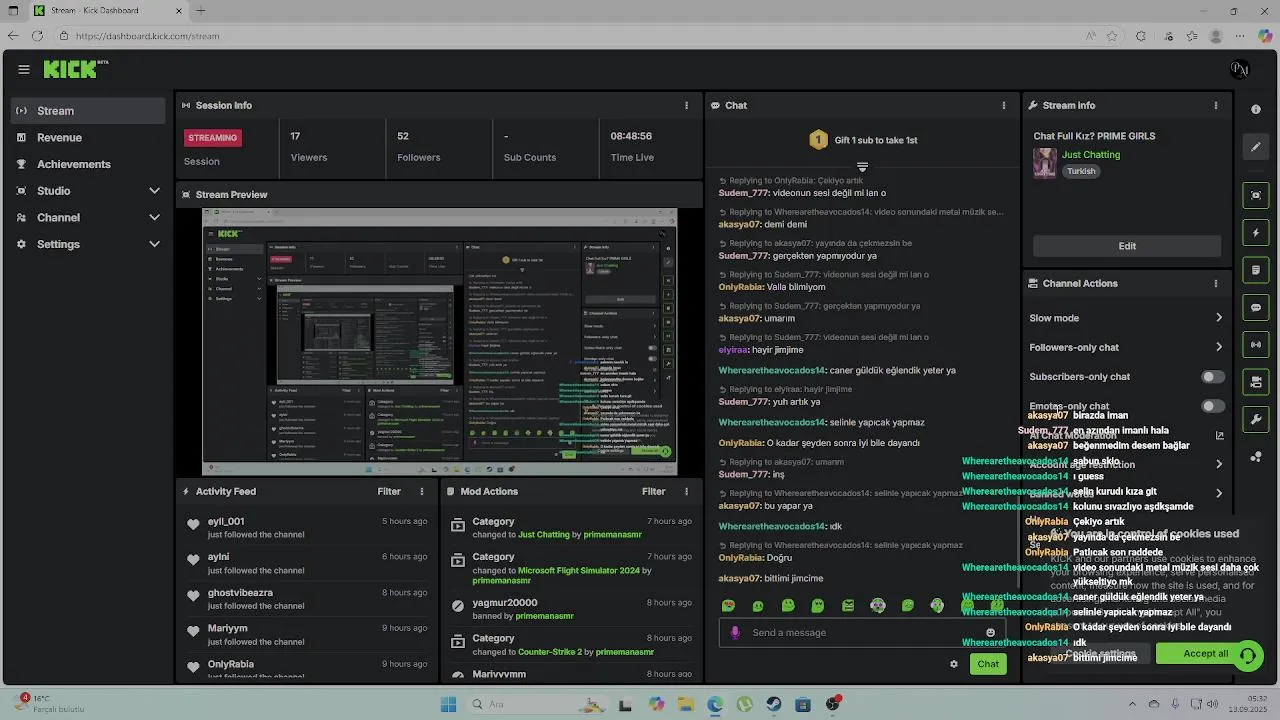Open the Channel Actions panel three-dot menu
The image size is (1280, 720).
click(x=1216, y=283)
